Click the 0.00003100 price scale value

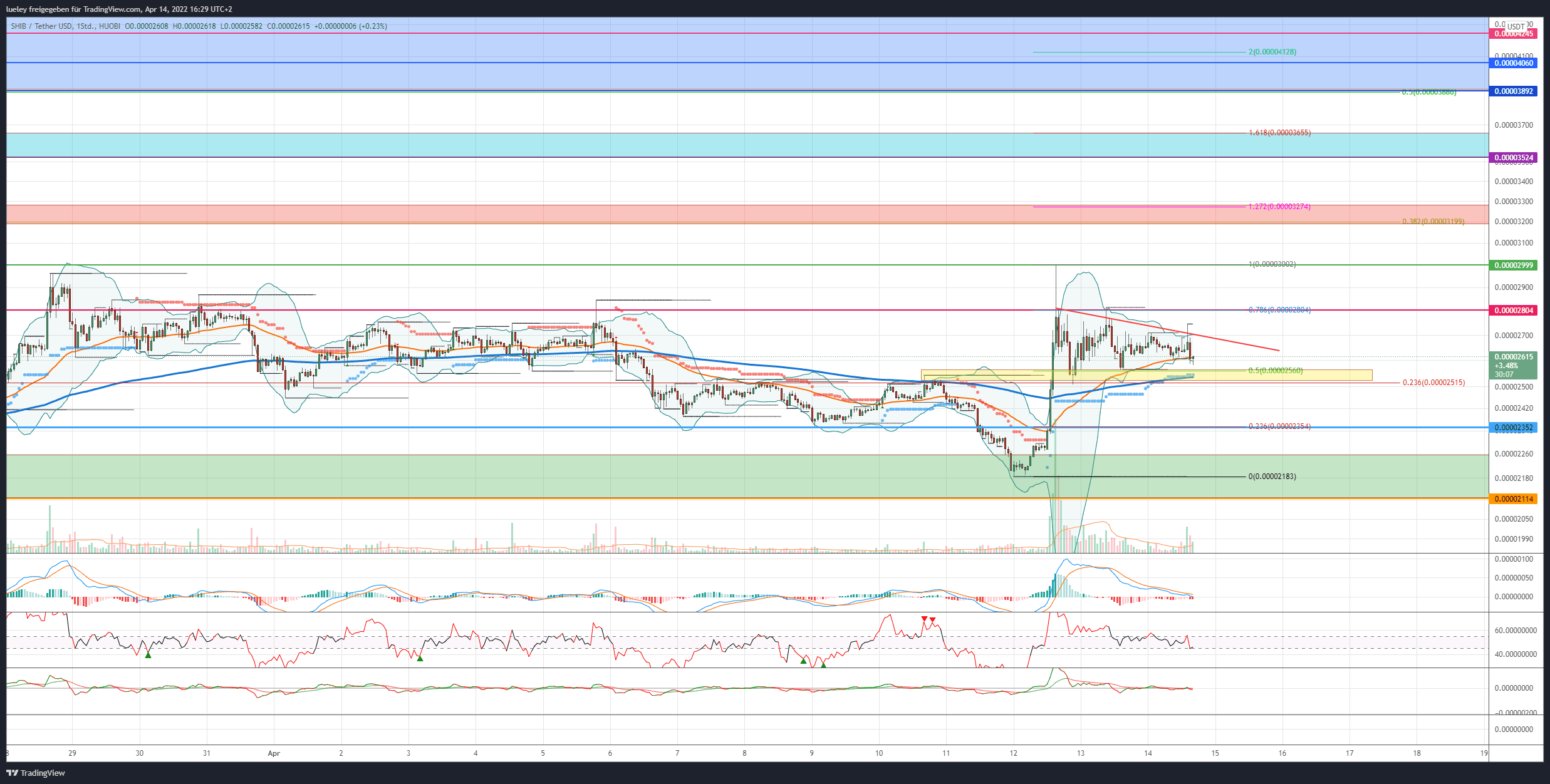(1514, 243)
